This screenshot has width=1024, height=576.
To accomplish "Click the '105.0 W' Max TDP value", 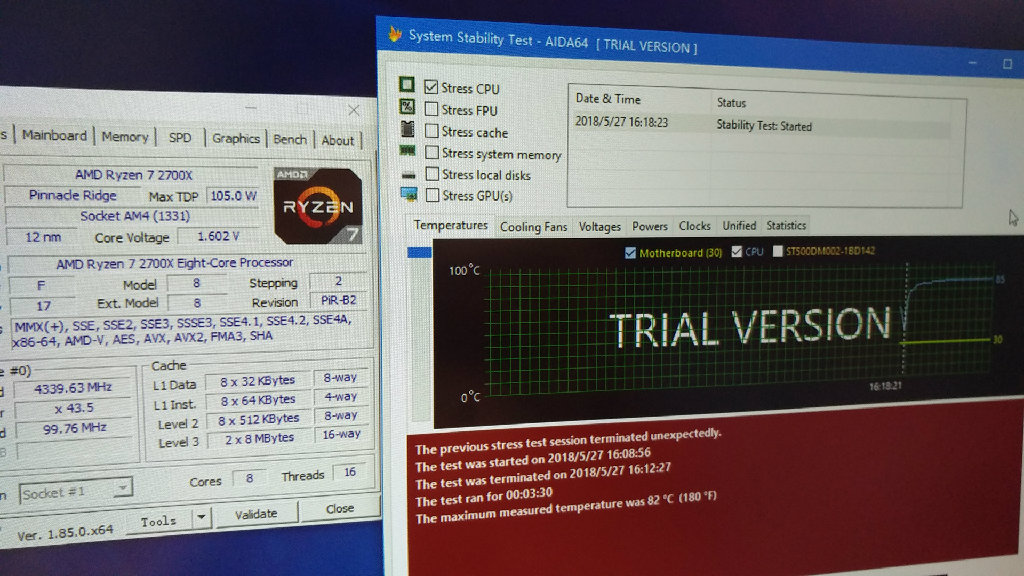I will tap(233, 195).
